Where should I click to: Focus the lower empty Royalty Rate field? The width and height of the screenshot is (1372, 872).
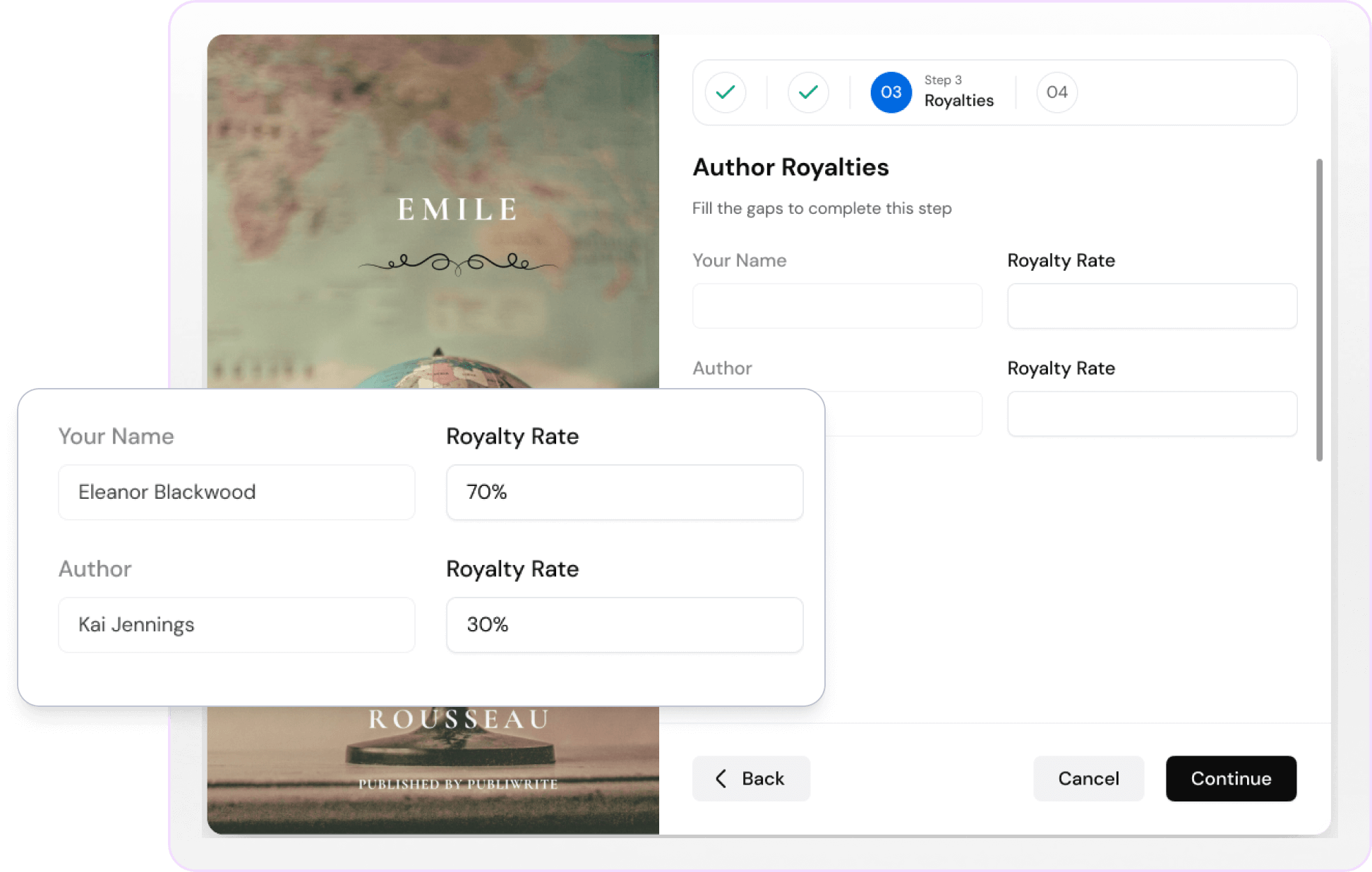click(1152, 414)
